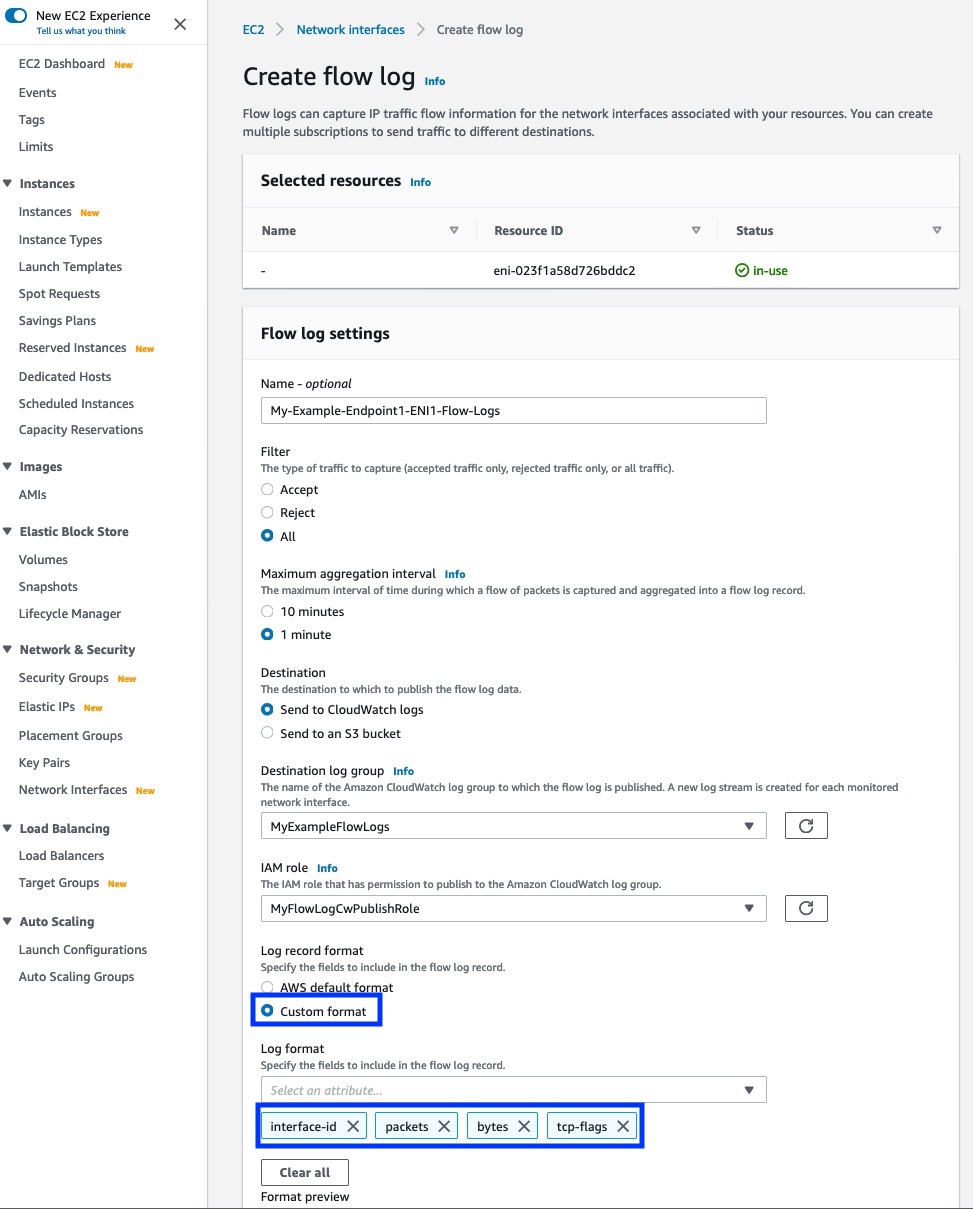Open Target Groups in the sidebar
This screenshot has height=1209, width=973.
tap(59, 883)
